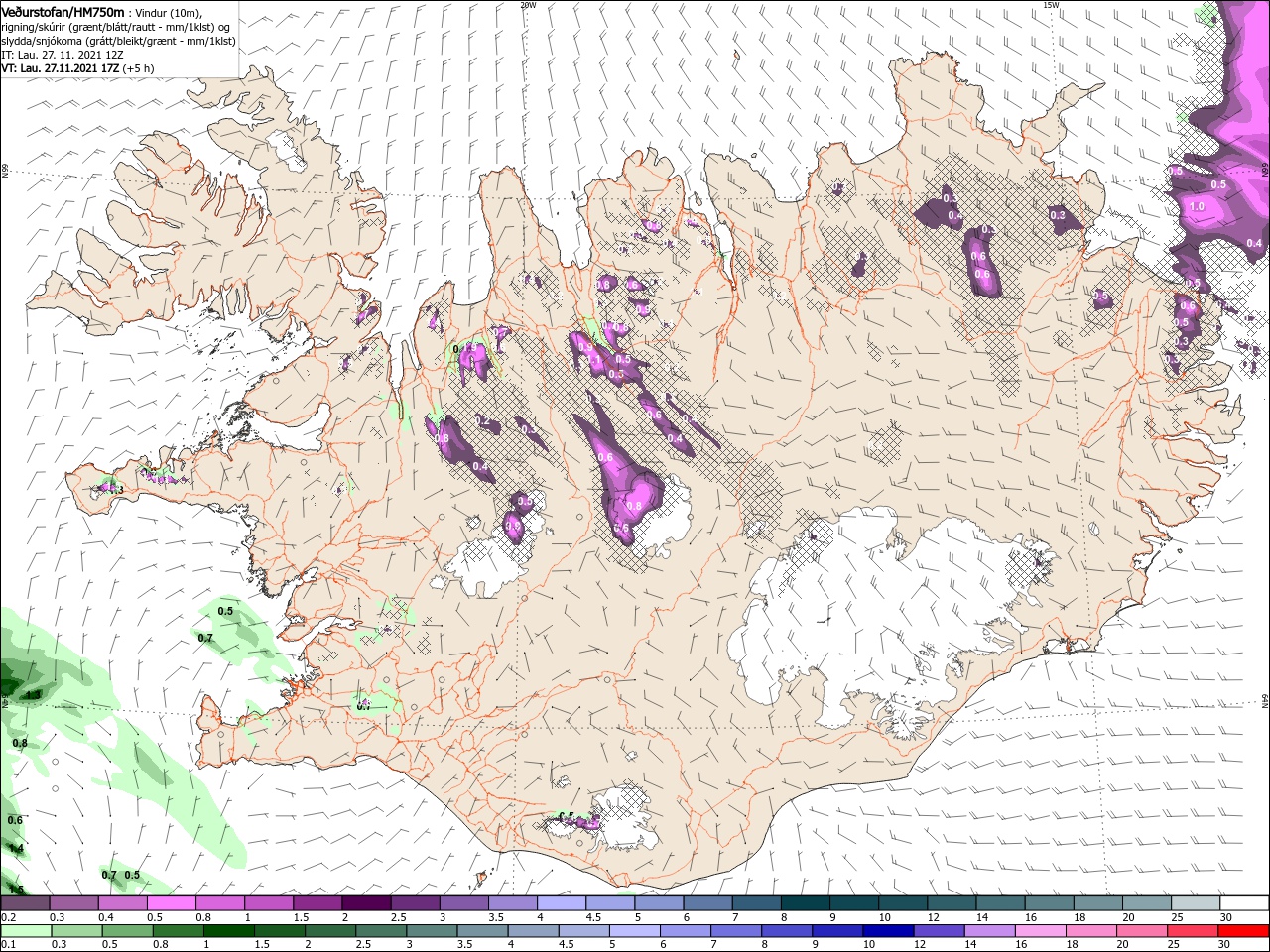Click the black '1.4' rain value near left edge
This screenshot has height=952, width=1270.
pyautogui.click(x=15, y=849)
